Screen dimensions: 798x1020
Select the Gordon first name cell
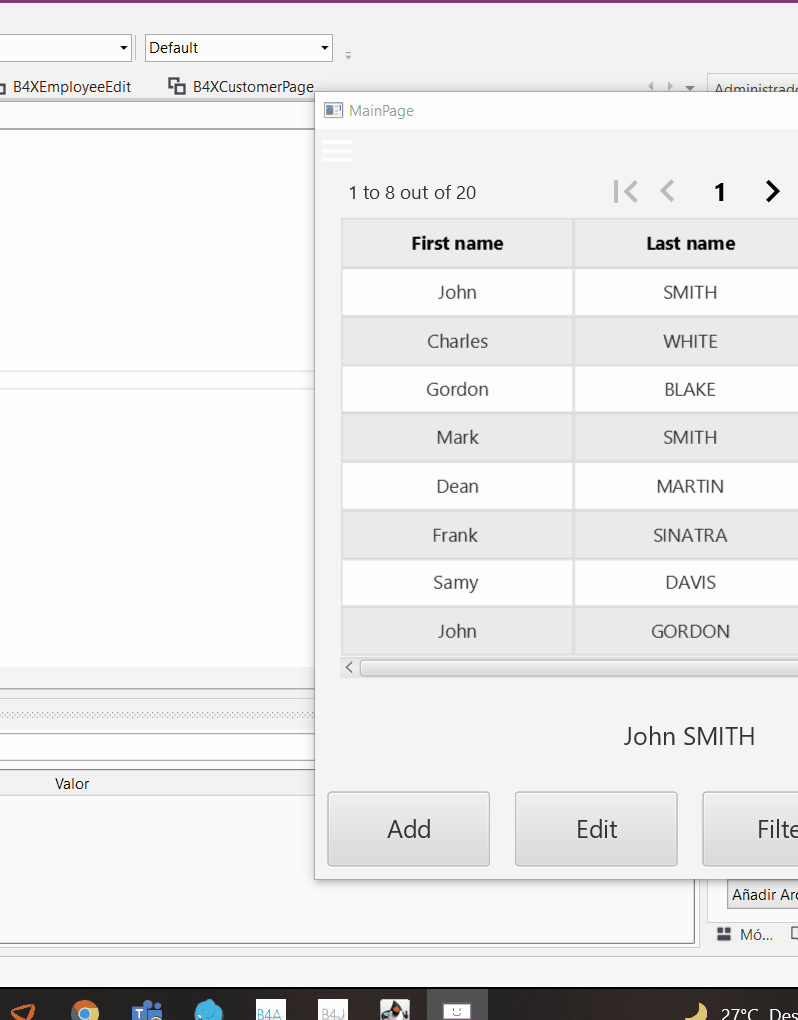[x=457, y=389]
